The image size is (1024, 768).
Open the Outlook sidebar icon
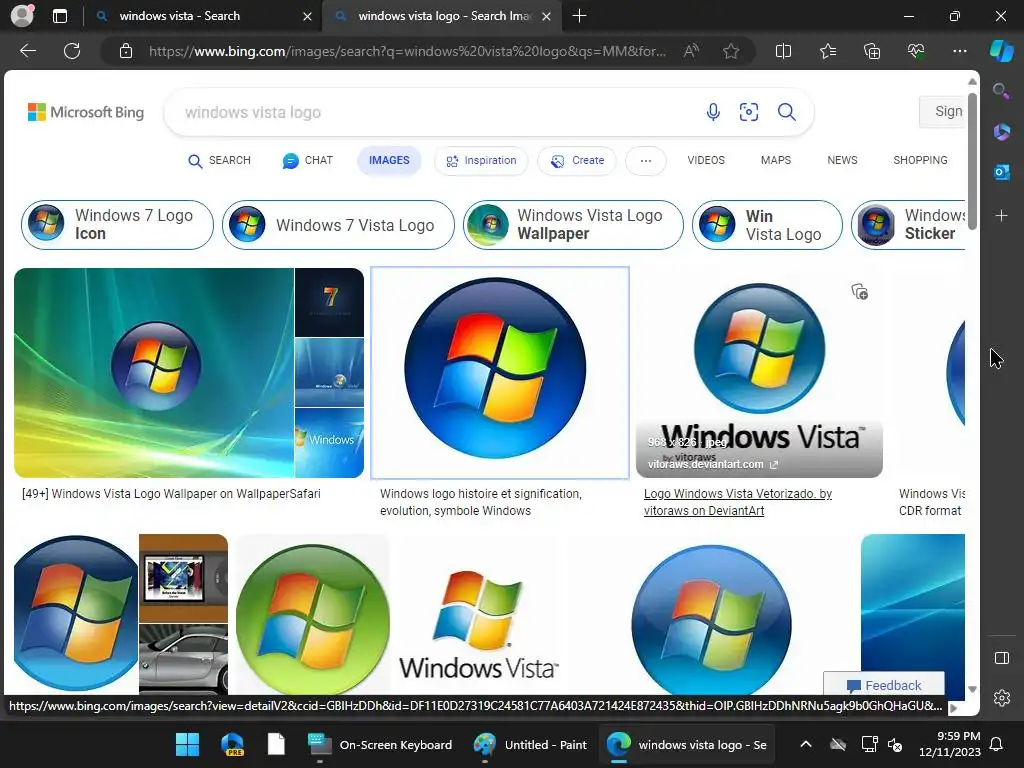click(x=1001, y=172)
